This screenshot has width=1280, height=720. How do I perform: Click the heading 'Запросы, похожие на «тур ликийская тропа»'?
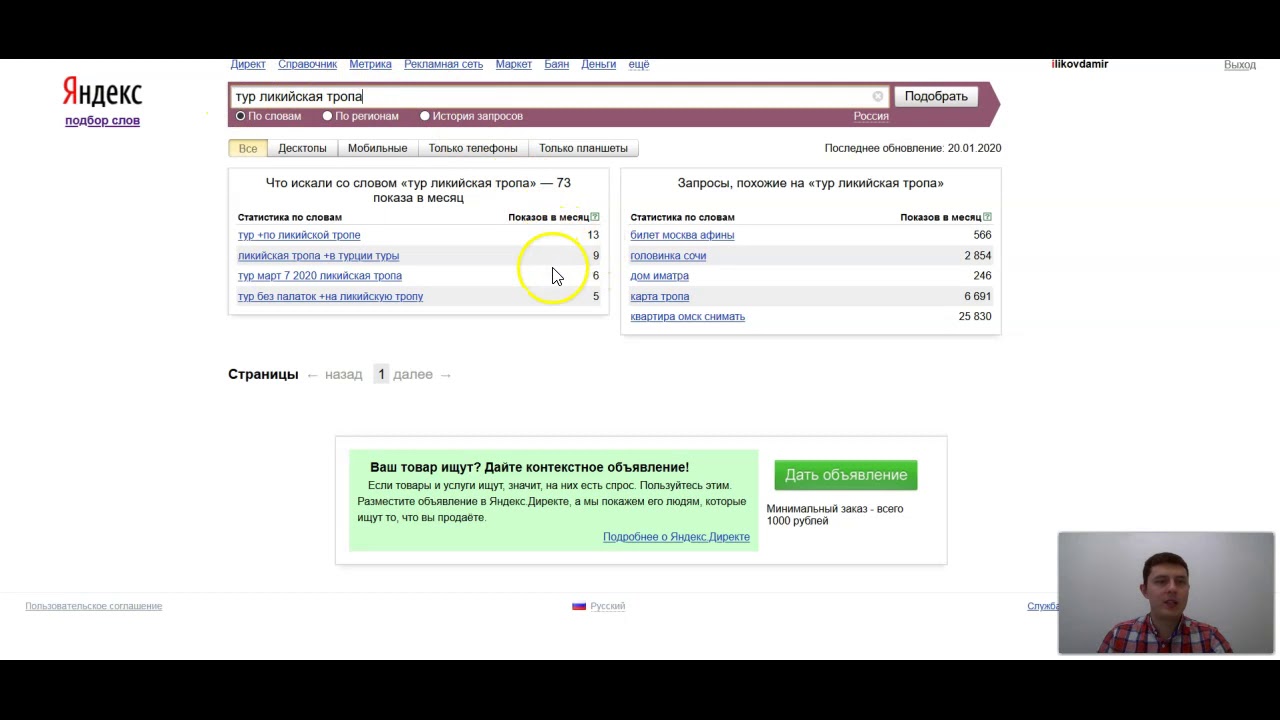point(810,183)
